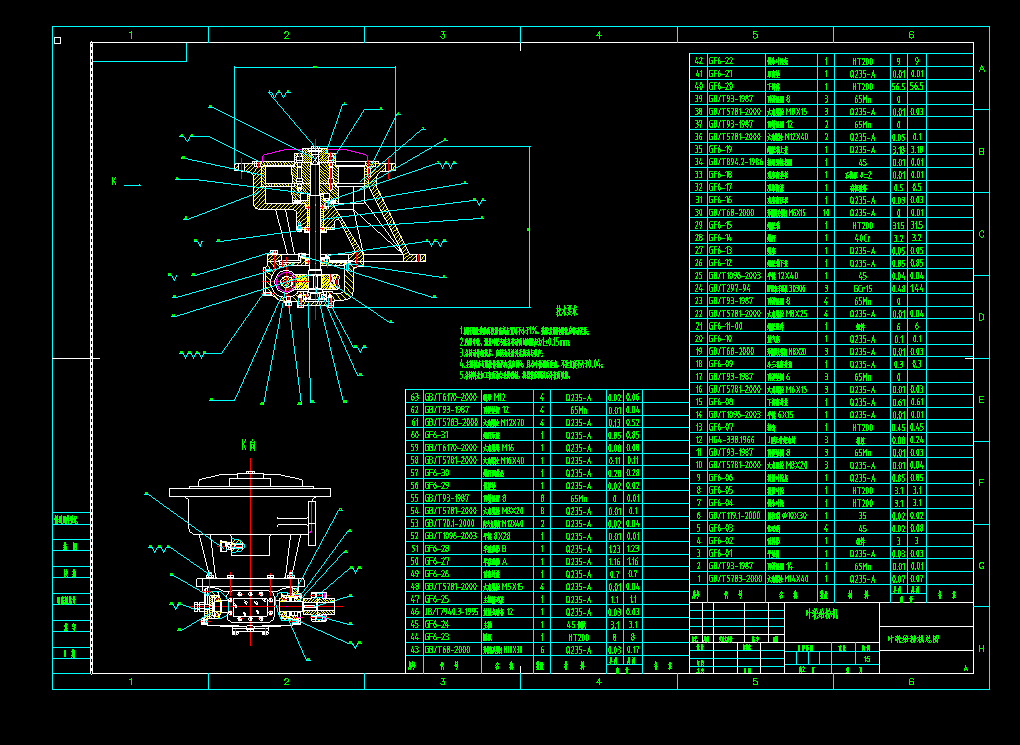Click pin standard GB/T119.1-2000
1020x745 pixels.
pyautogui.click(x=734, y=515)
